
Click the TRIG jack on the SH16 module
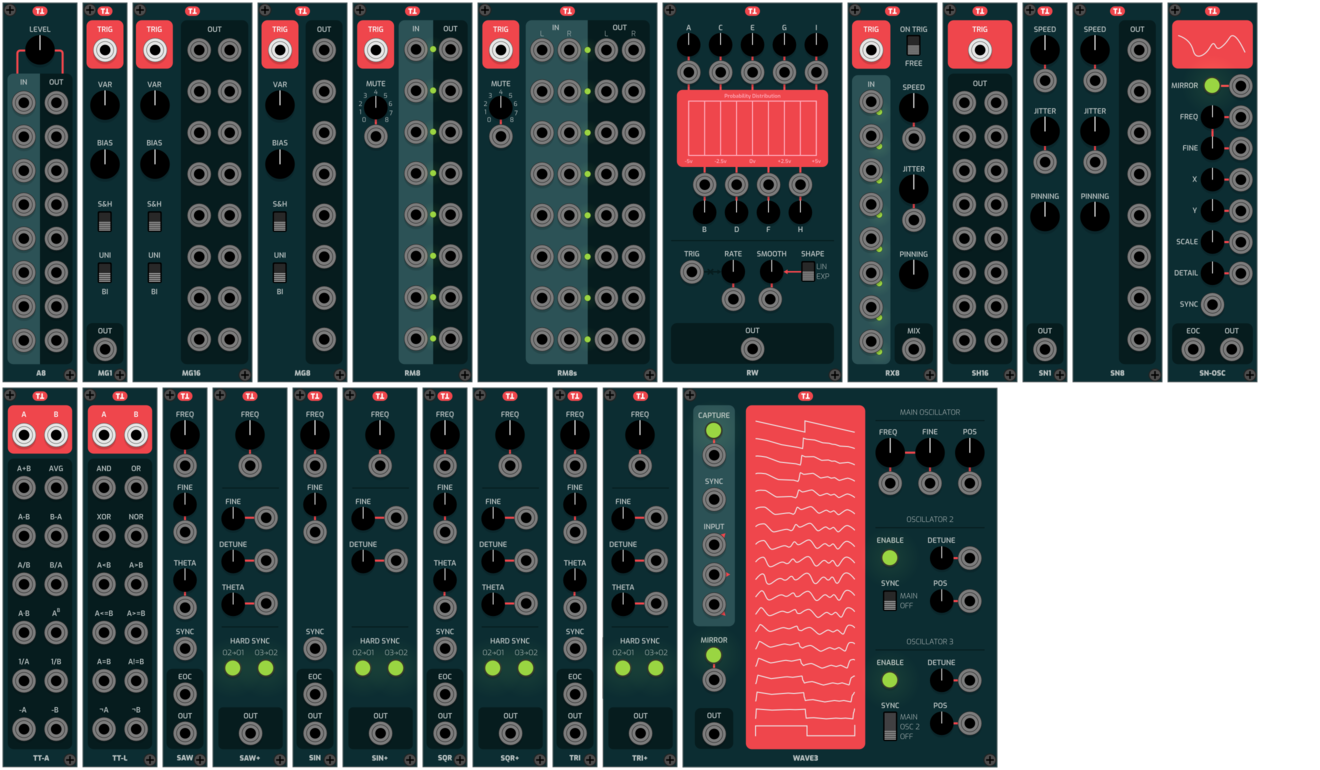click(980, 50)
